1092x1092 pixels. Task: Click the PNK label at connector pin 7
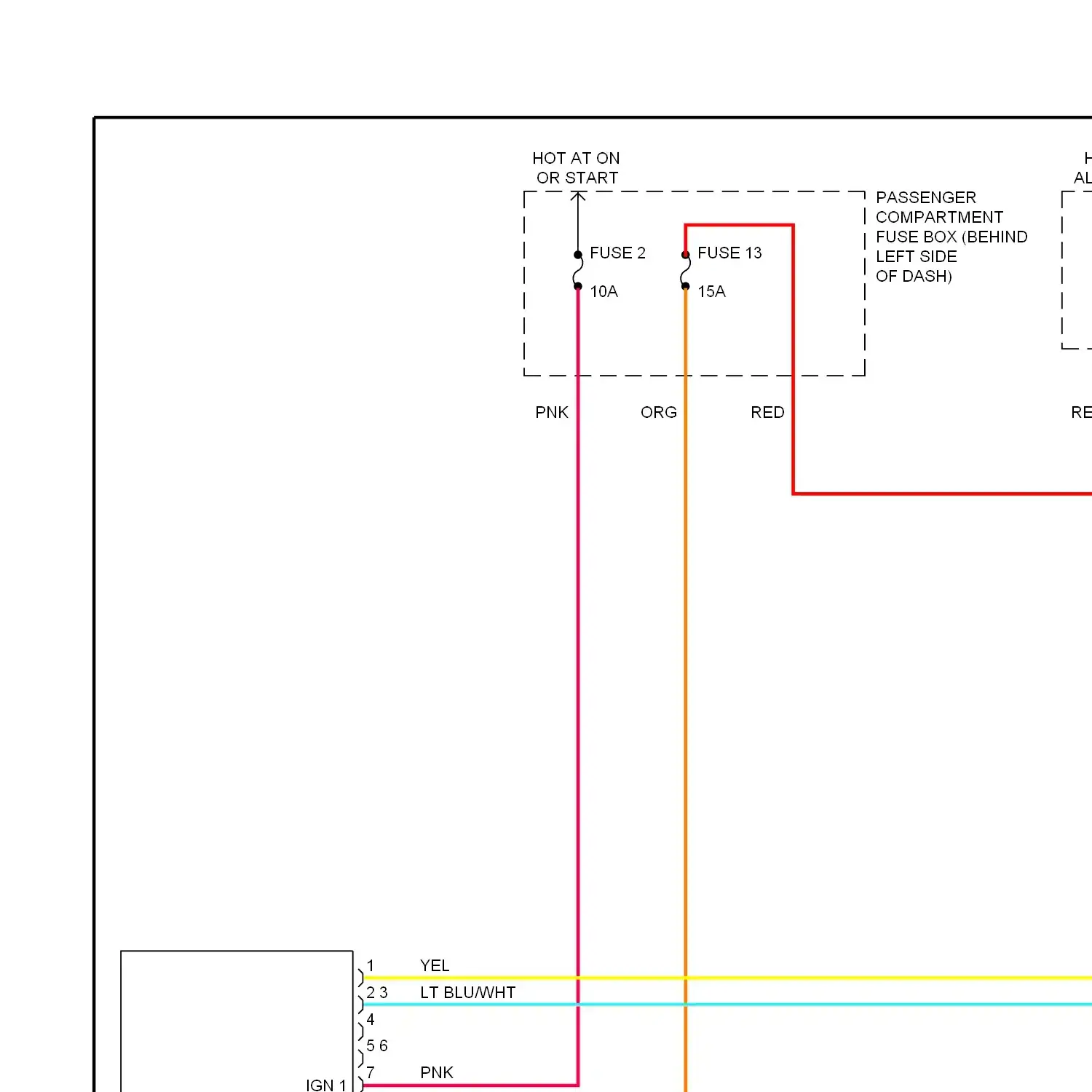pos(437,1072)
